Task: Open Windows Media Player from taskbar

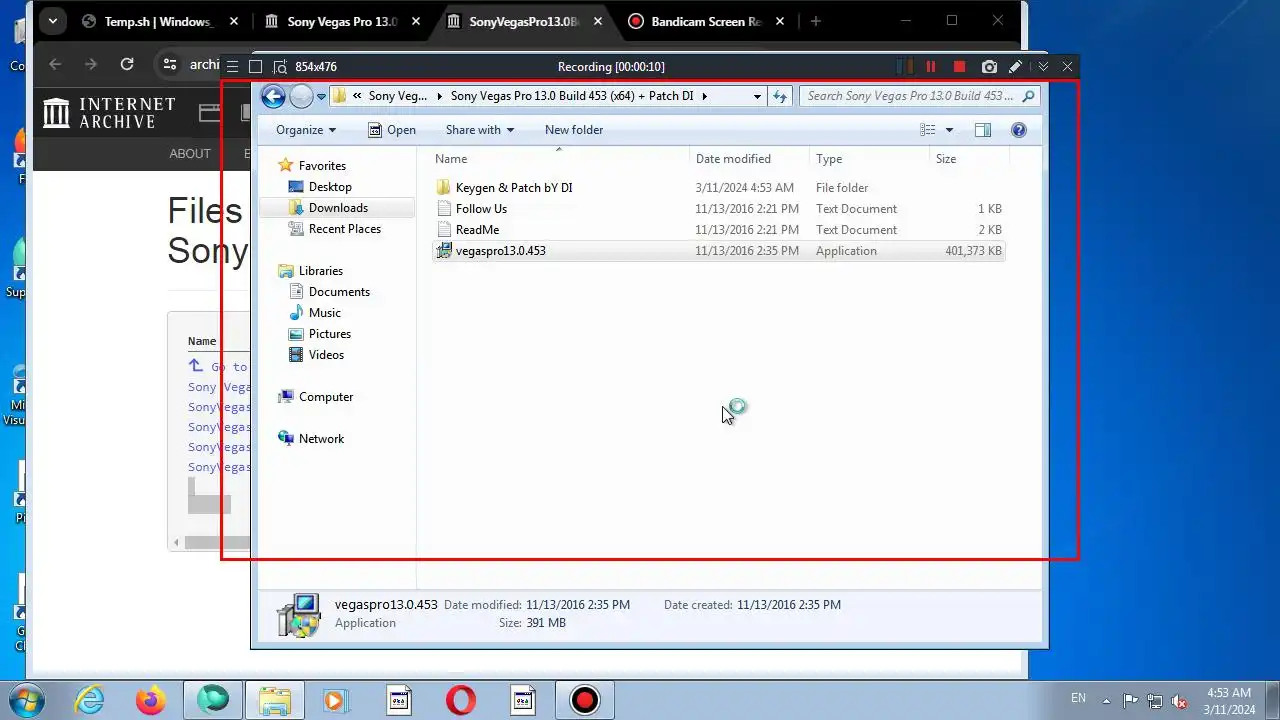Action: point(337,700)
